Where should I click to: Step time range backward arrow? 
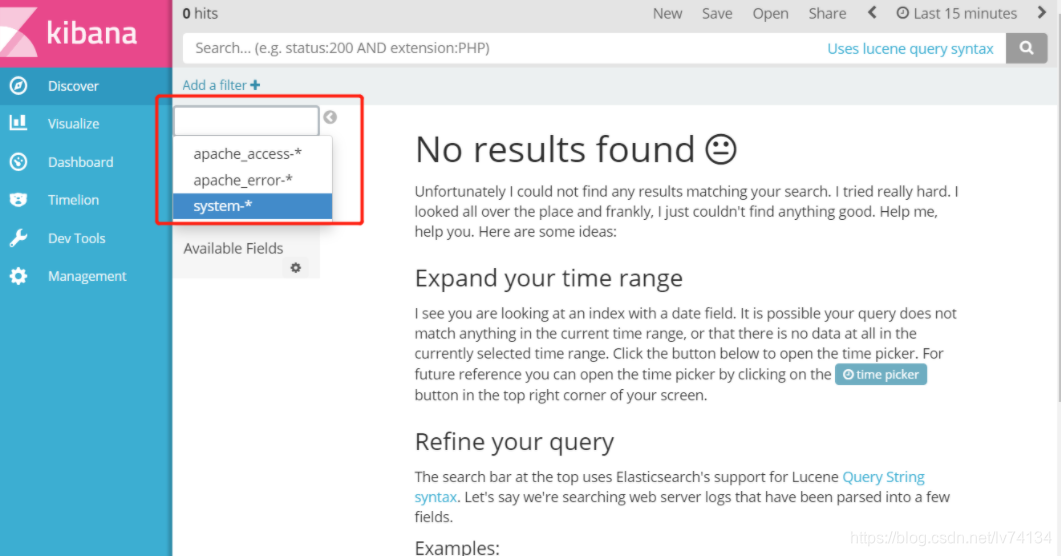pyautogui.click(x=872, y=13)
